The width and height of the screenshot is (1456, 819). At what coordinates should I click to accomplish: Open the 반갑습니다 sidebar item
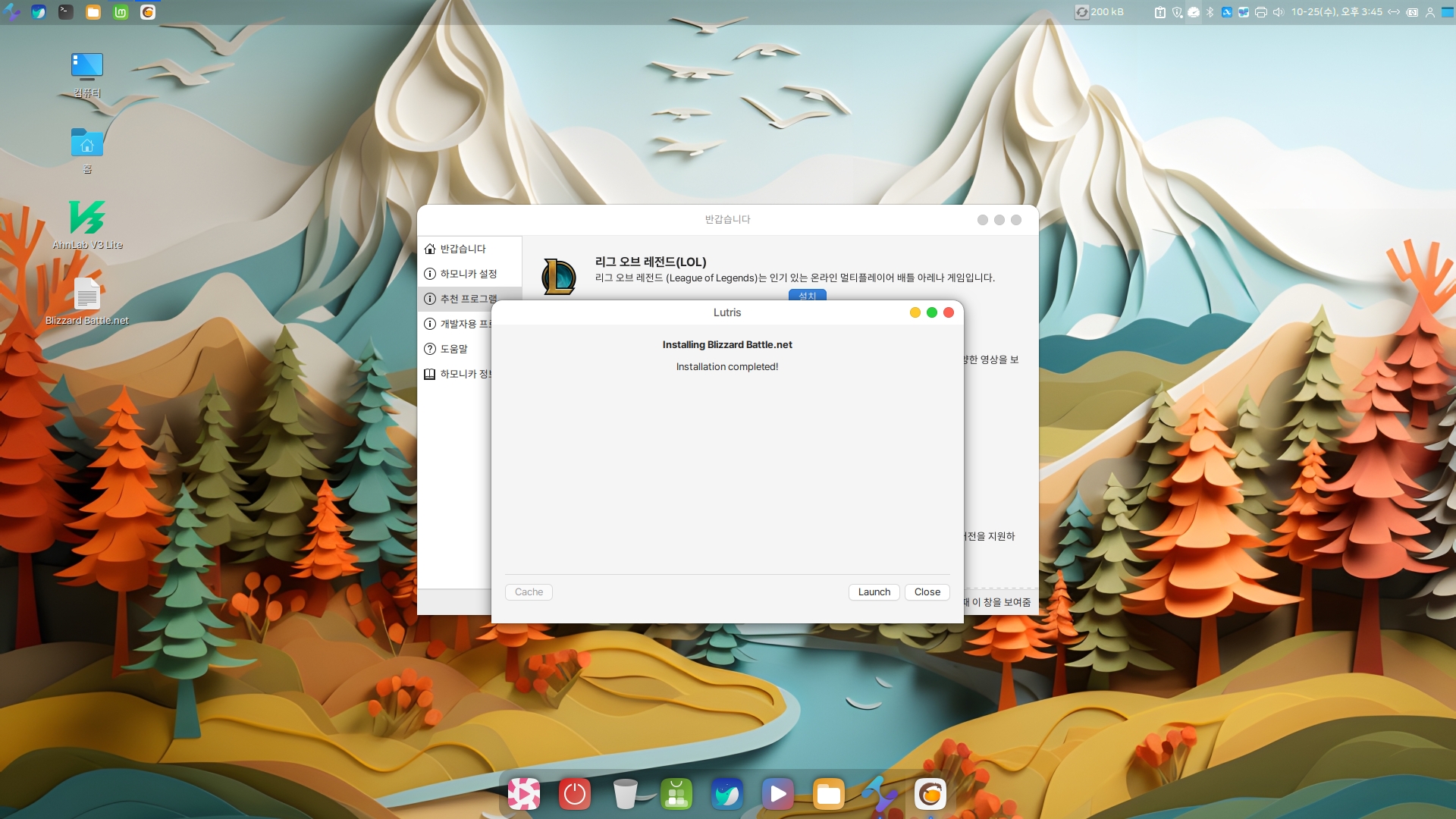pos(463,249)
